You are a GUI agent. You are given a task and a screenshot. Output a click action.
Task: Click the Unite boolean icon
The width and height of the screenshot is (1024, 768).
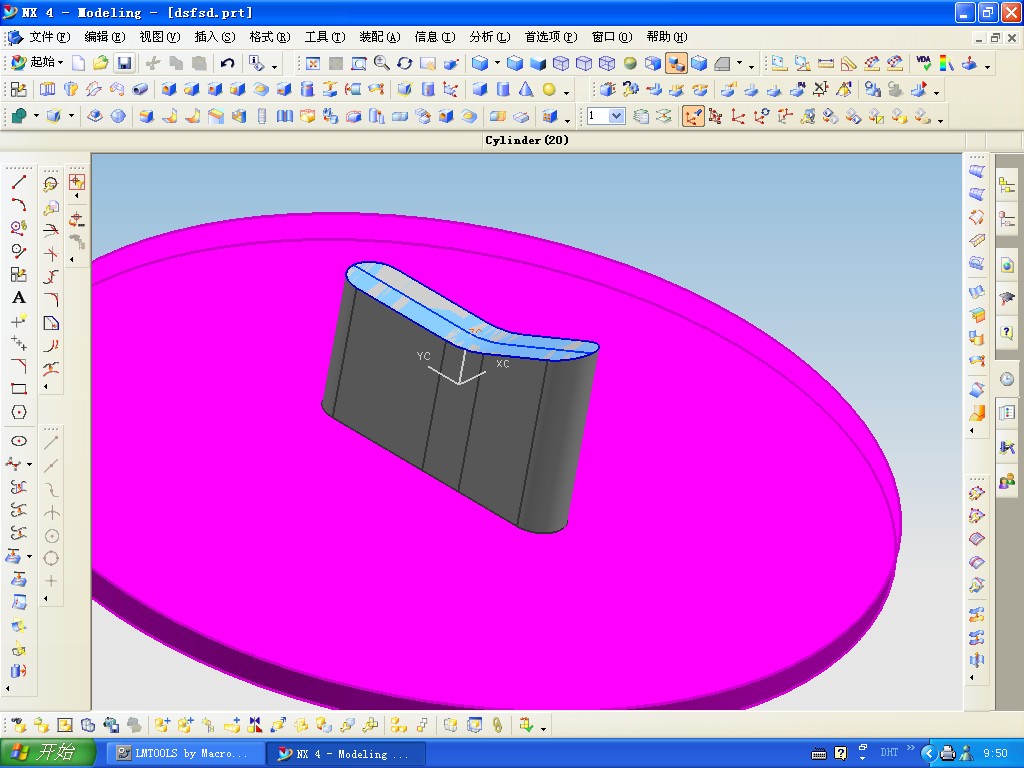20,116
